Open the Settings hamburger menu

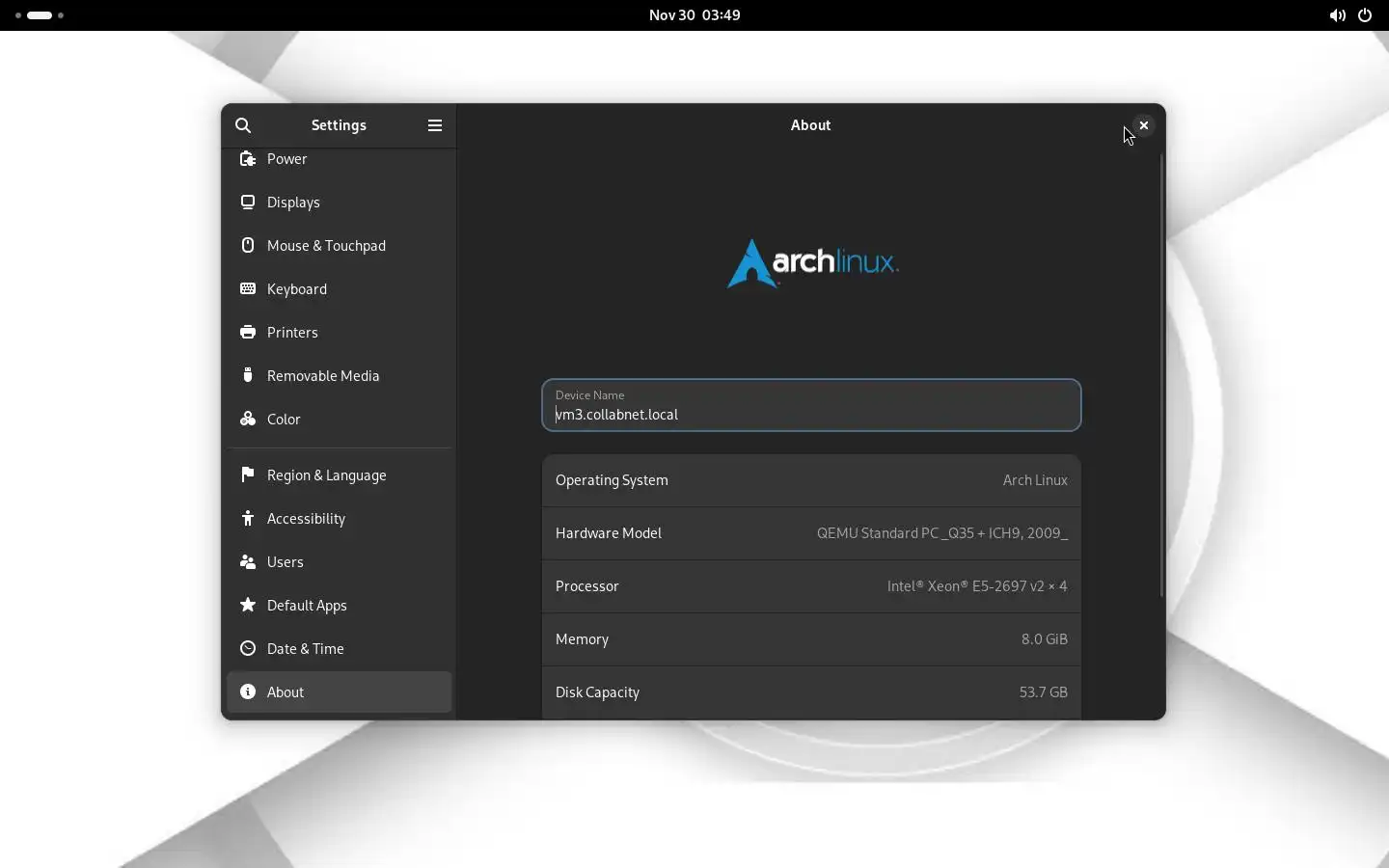point(435,125)
